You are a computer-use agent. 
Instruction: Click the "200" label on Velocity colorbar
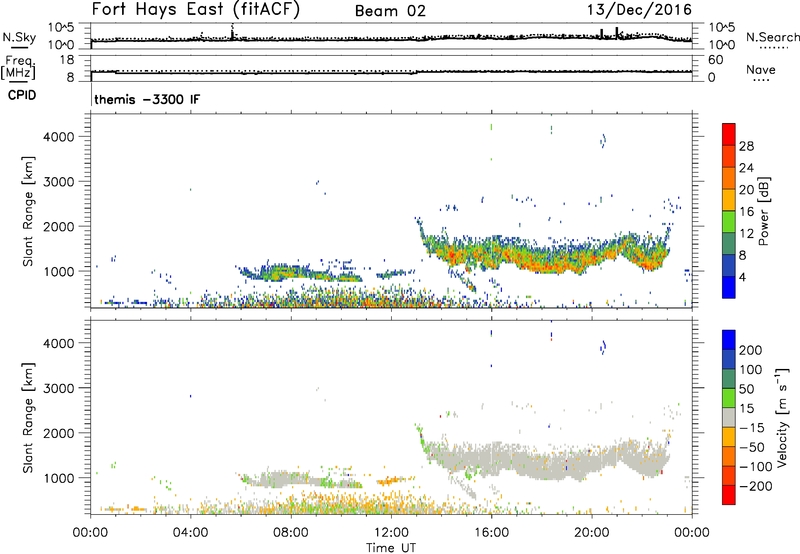pyautogui.click(x=751, y=350)
